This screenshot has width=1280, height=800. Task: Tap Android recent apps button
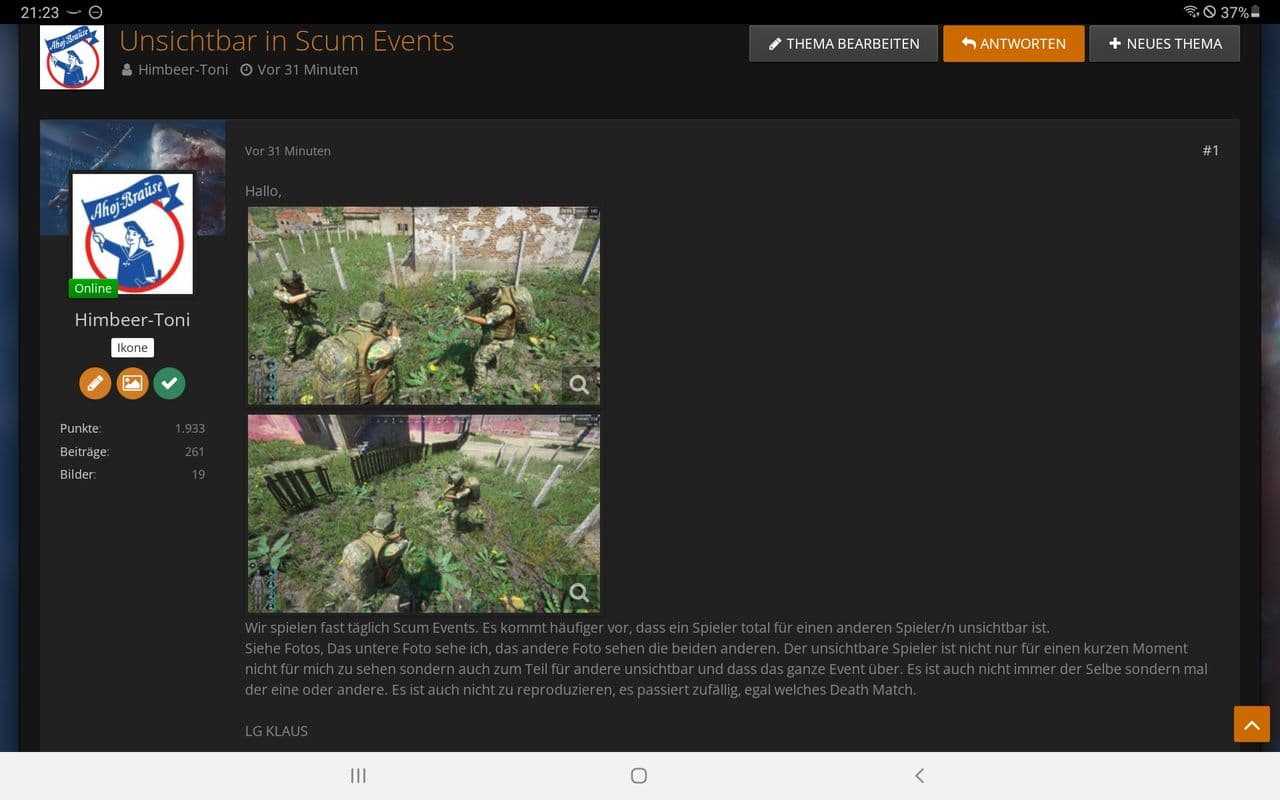(358, 775)
